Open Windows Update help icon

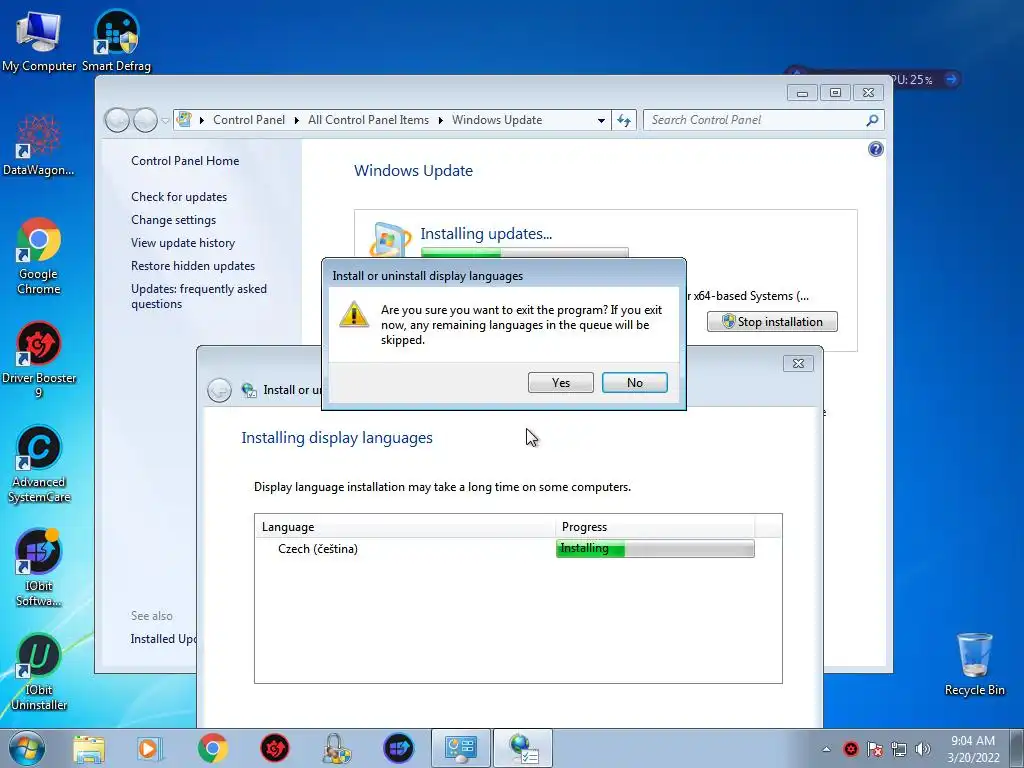(x=876, y=150)
